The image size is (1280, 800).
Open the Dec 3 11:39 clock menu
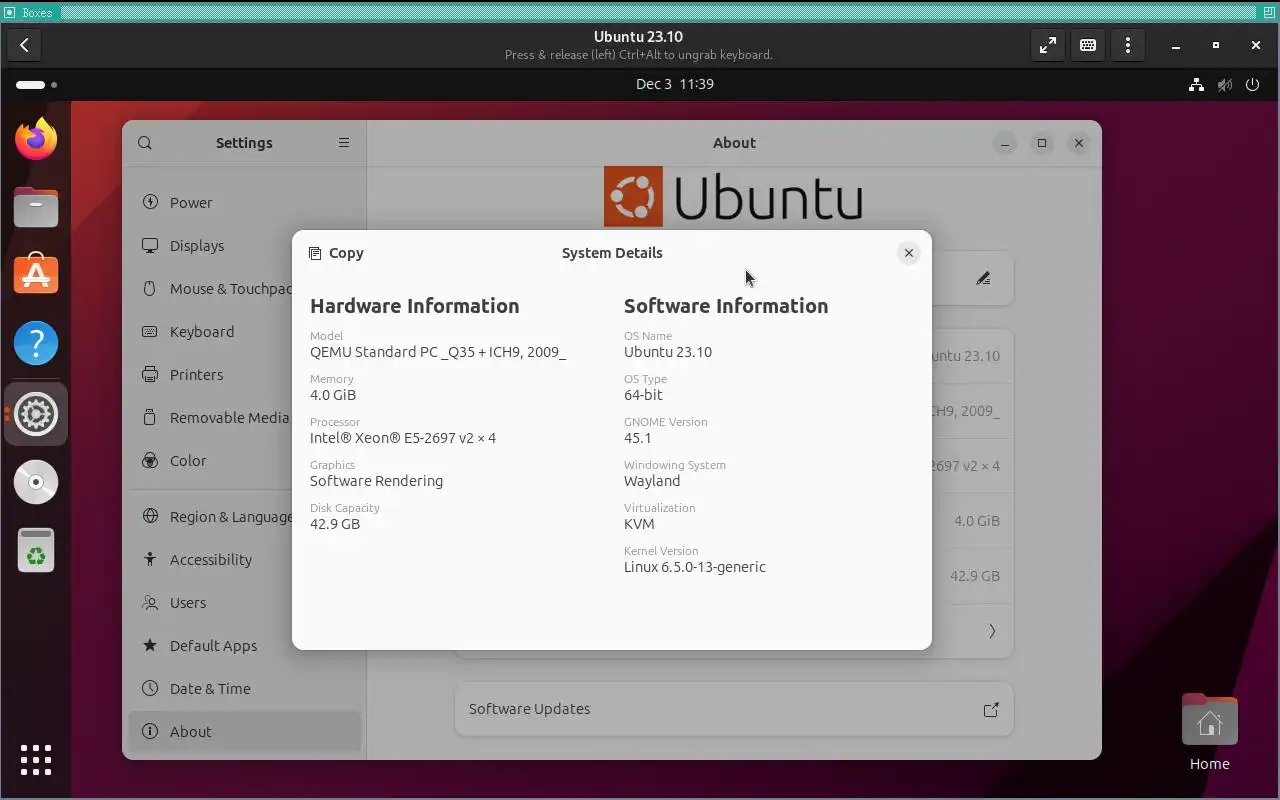(x=675, y=85)
